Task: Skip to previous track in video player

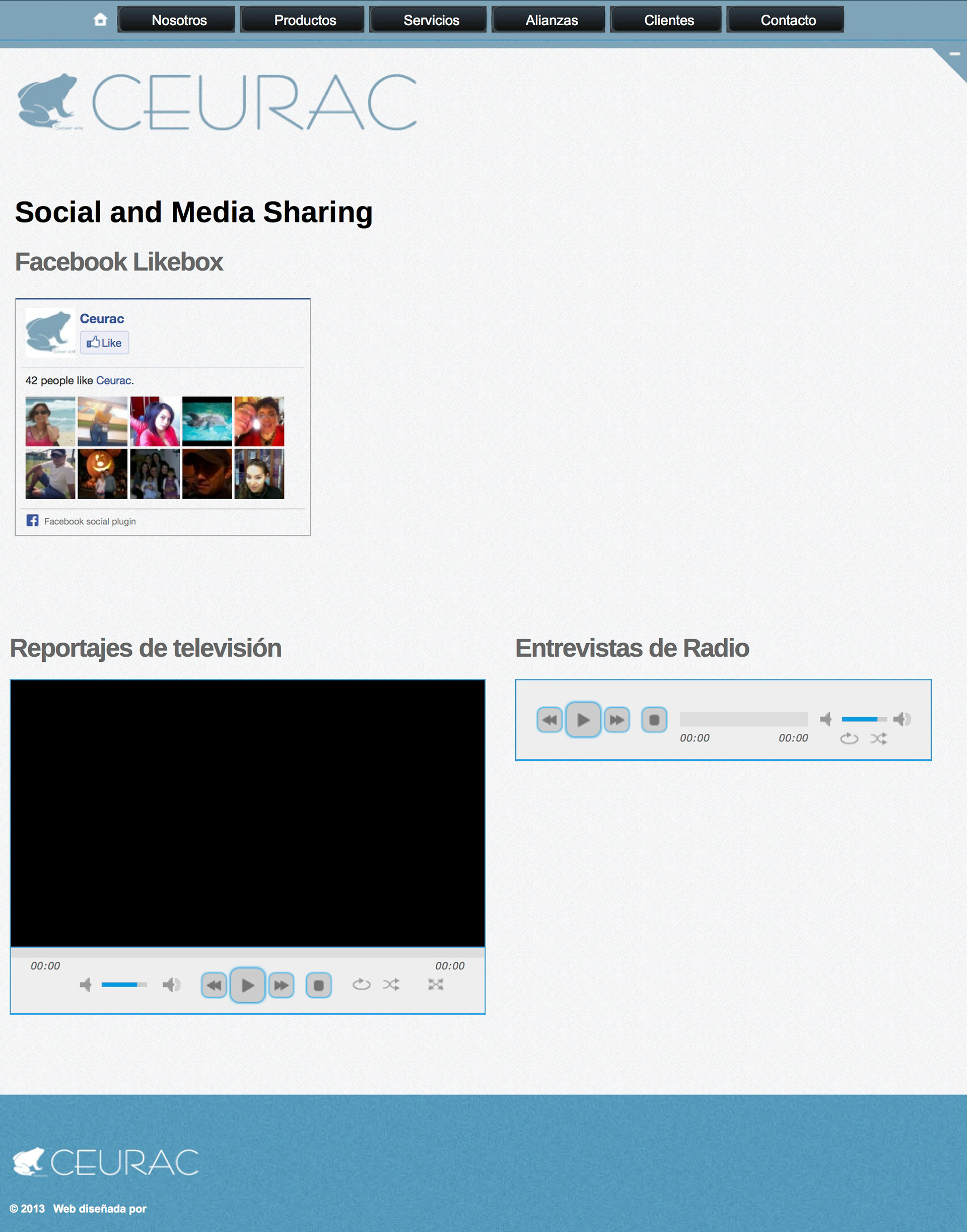Action: click(214, 986)
